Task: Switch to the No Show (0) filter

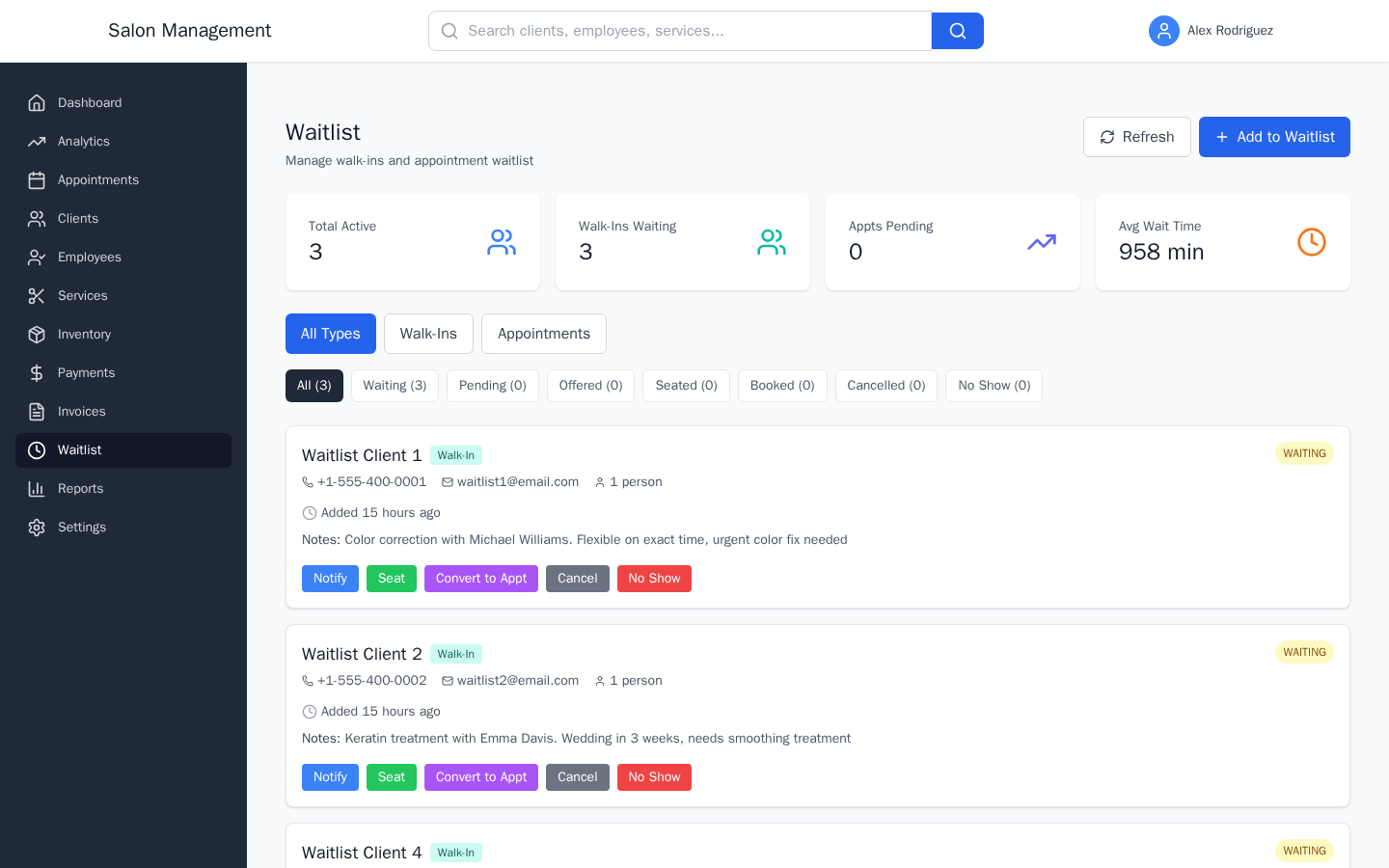Action: click(994, 385)
